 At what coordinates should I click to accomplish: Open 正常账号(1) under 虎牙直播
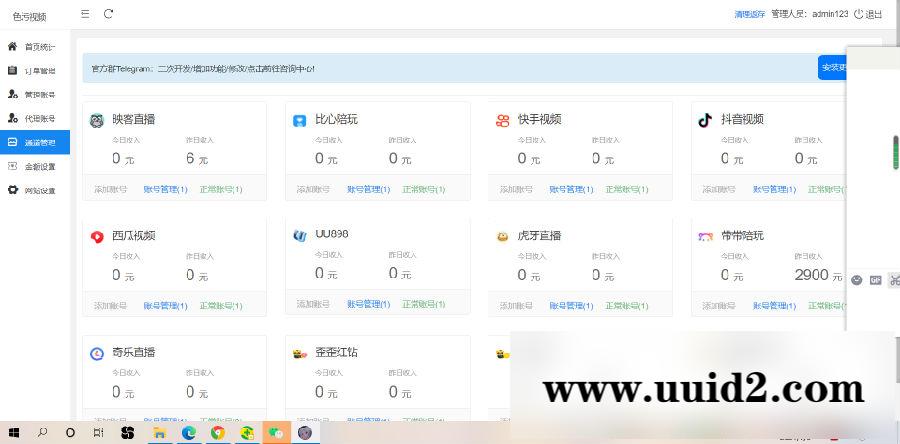[x=627, y=306]
